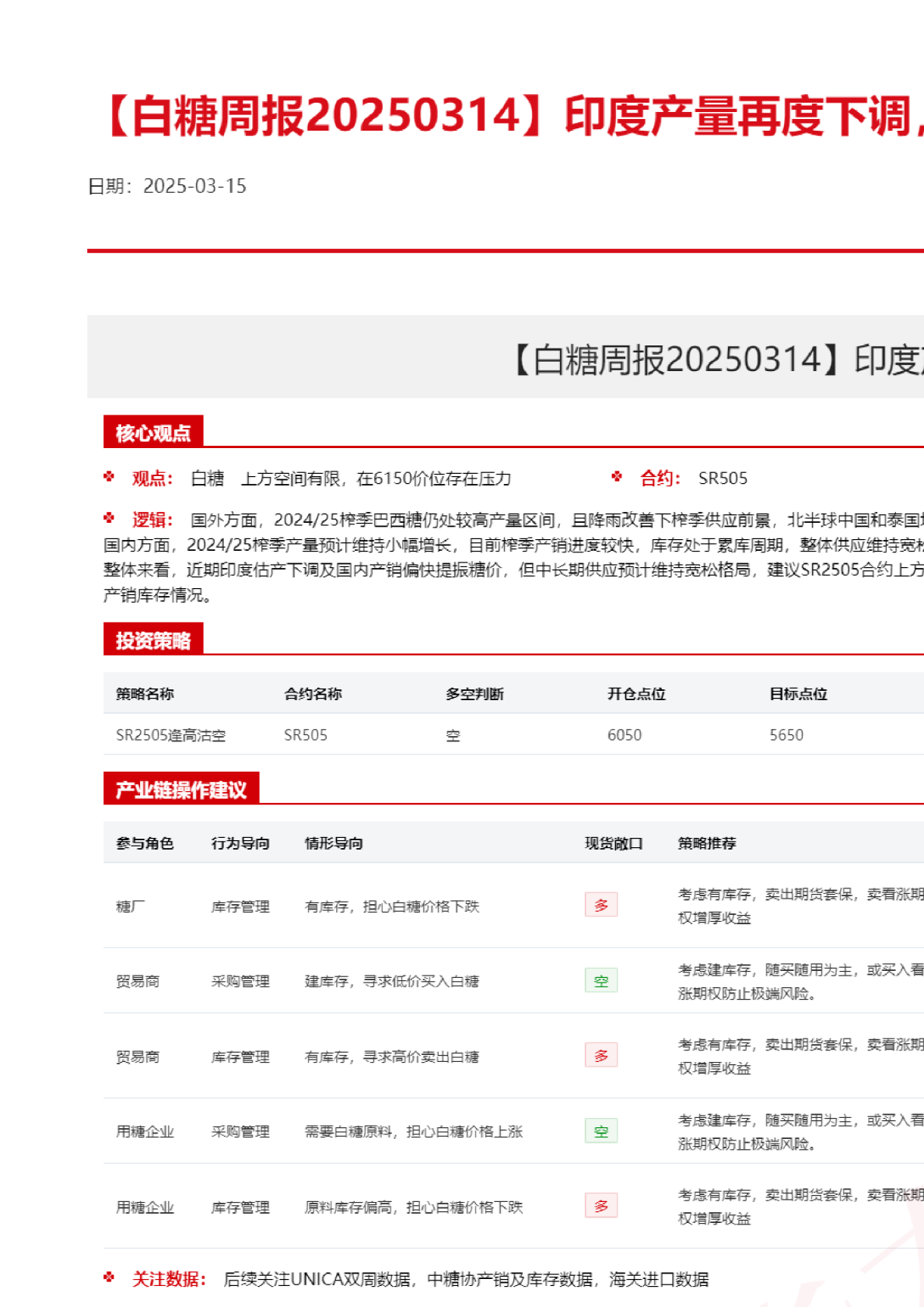Click the date 2025-03-15 text
Screen dimensions: 924x1307
pos(194,186)
